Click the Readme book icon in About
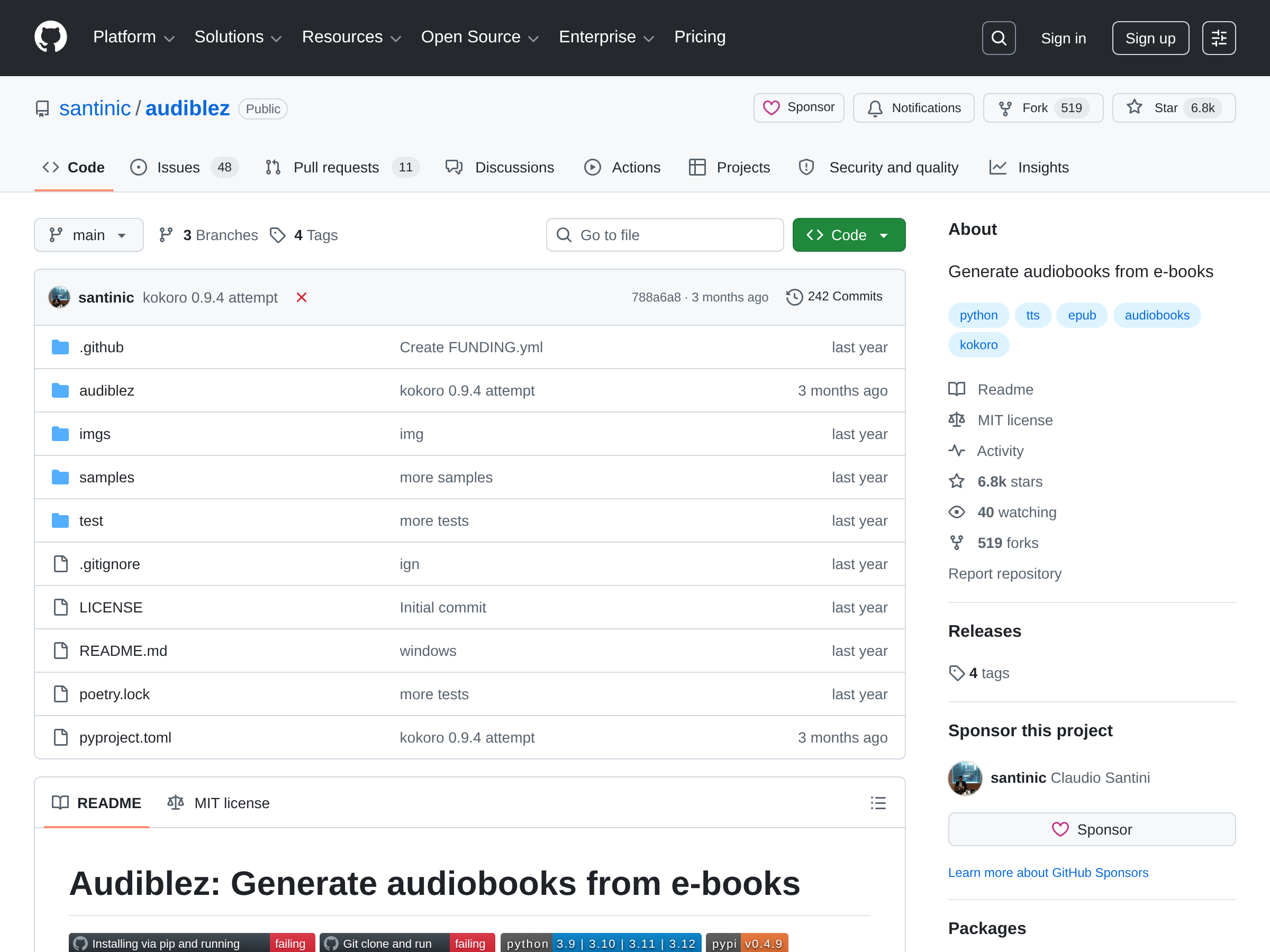The width and height of the screenshot is (1270, 952). 957,389
